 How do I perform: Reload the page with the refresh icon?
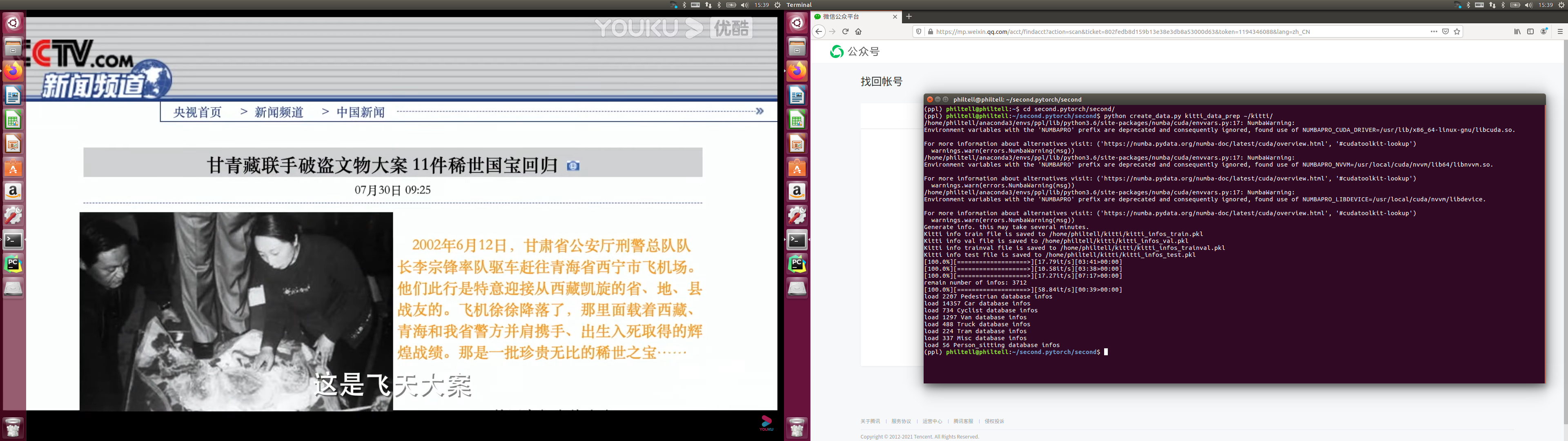point(845,31)
